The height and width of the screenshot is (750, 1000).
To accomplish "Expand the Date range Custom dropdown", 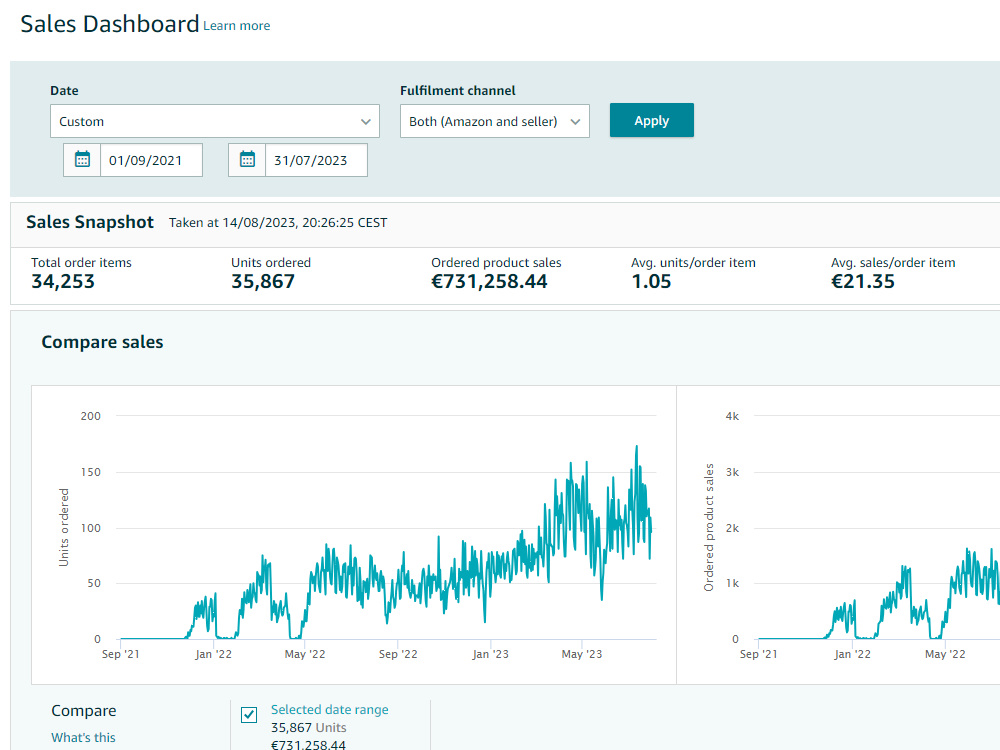I will 215,121.
